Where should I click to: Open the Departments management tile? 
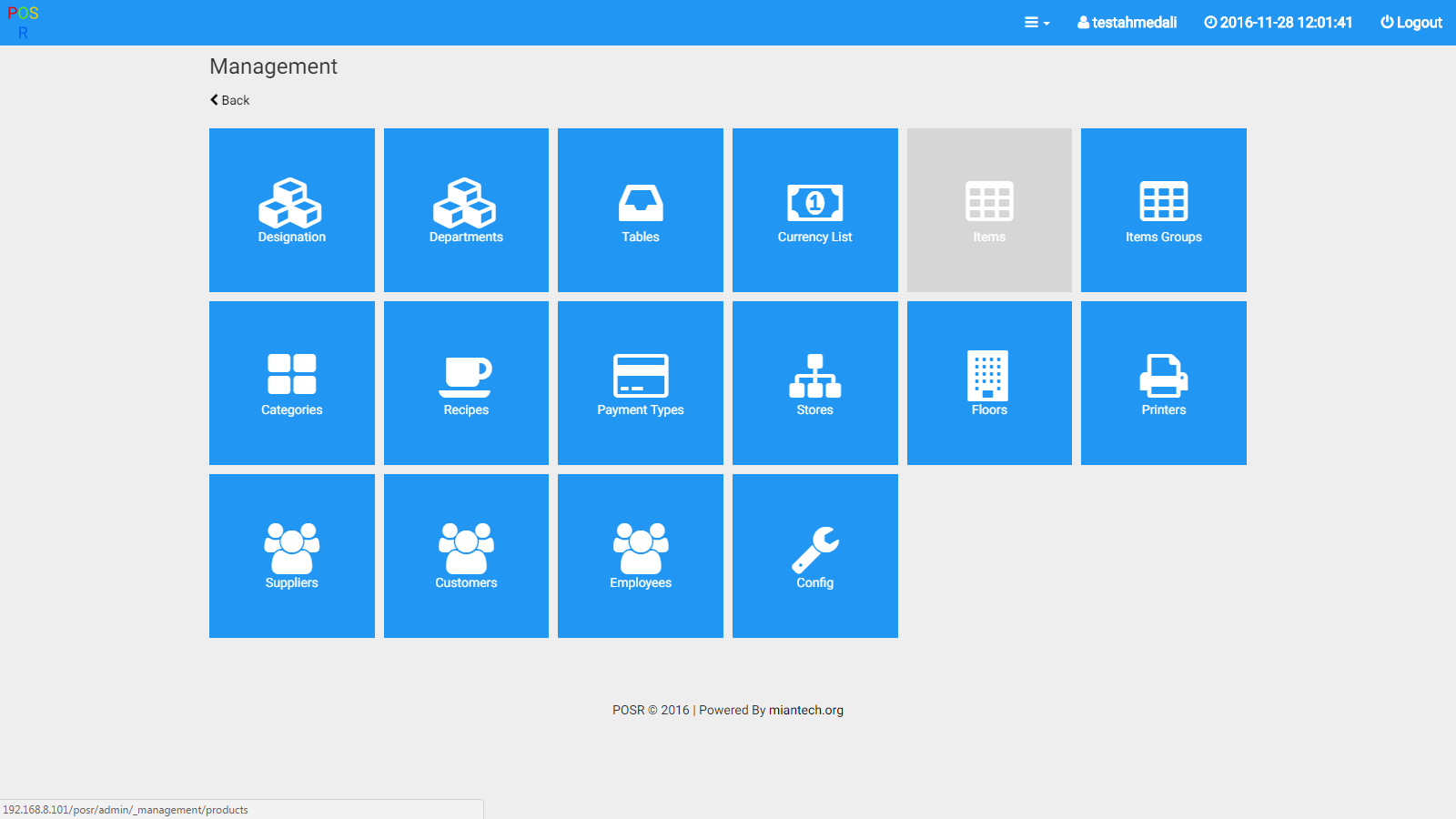click(466, 210)
